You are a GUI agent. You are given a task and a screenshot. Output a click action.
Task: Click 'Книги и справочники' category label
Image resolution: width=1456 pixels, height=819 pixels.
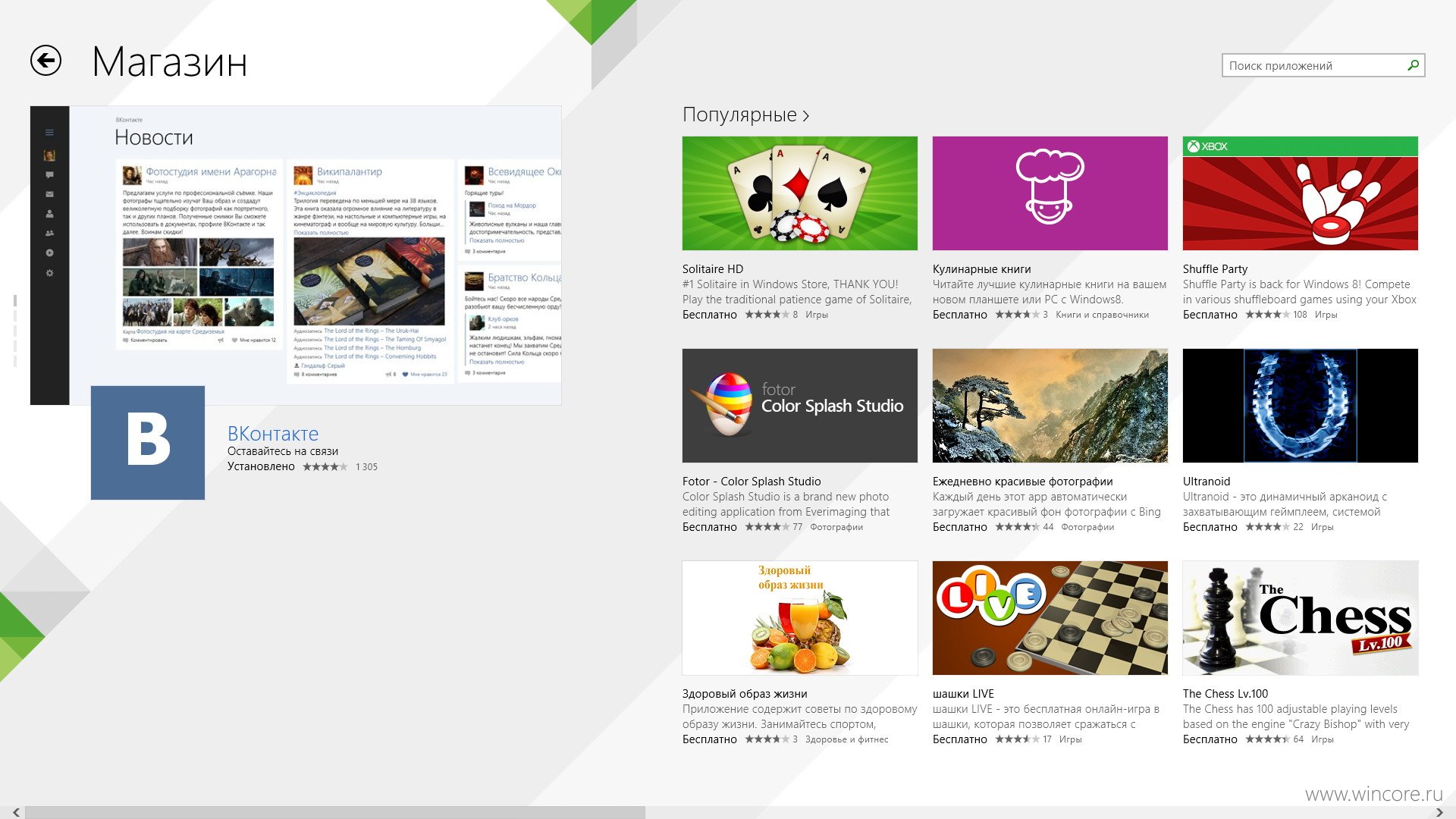tap(1102, 315)
